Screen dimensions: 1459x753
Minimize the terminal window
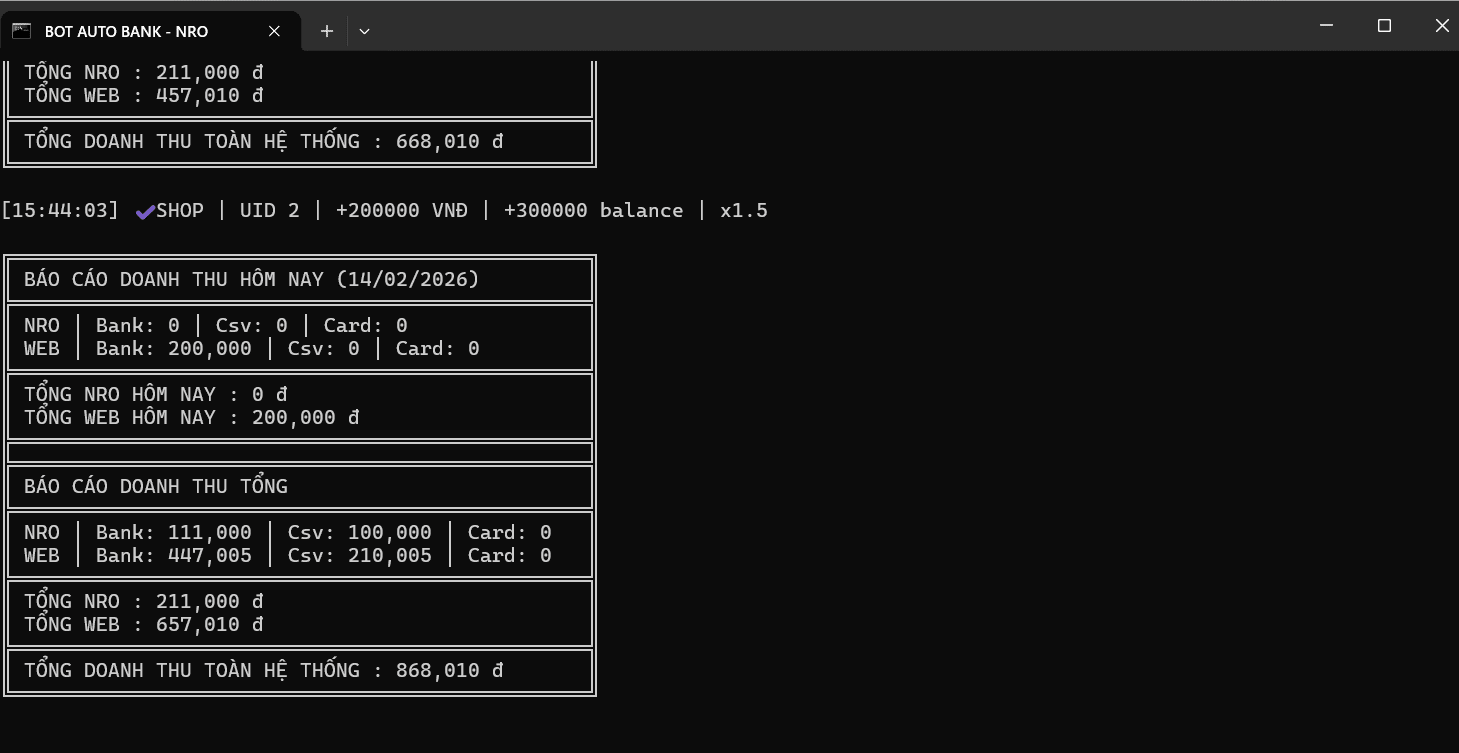1326,26
